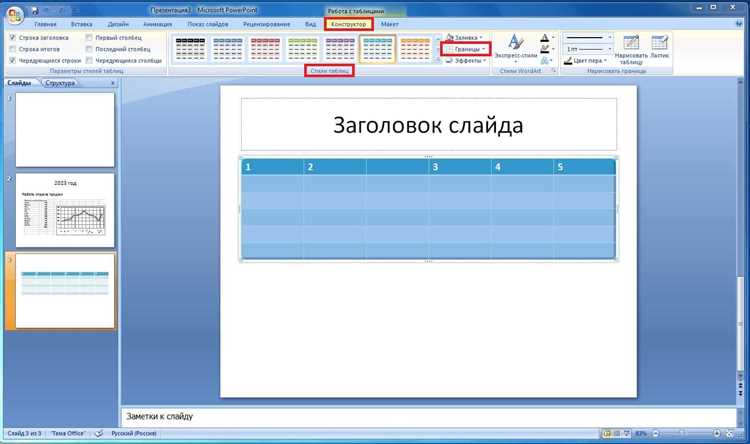The width and height of the screenshot is (750, 444).
Task: Click the zoom out minus button
Action: [x=656, y=433]
